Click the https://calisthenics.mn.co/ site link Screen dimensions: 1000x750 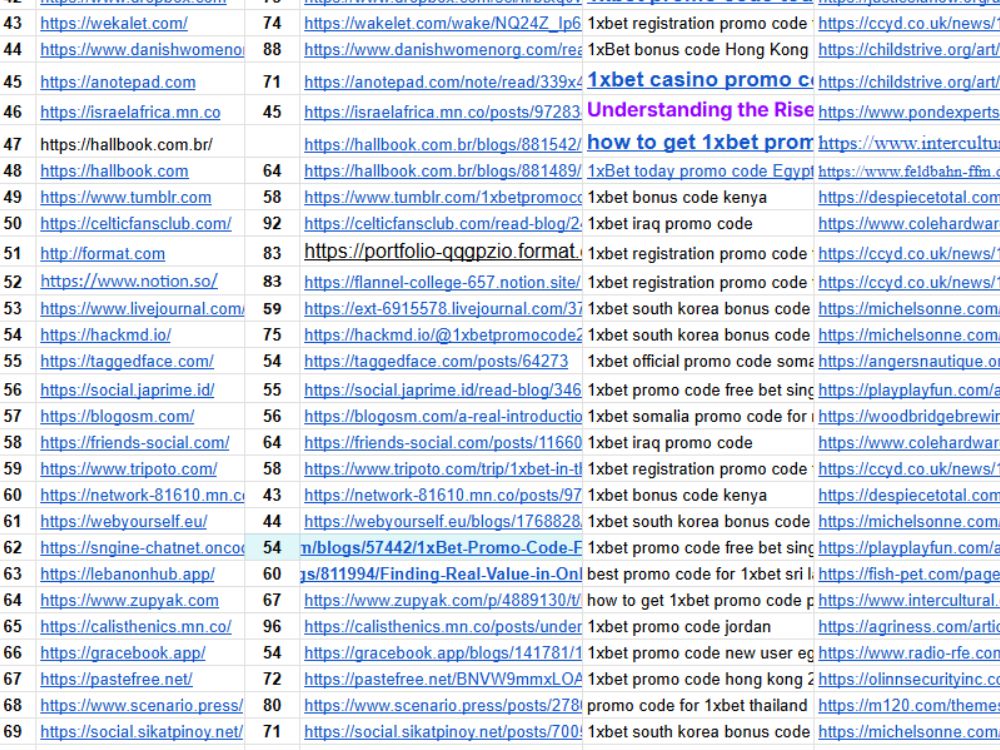(x=136, y=627)
